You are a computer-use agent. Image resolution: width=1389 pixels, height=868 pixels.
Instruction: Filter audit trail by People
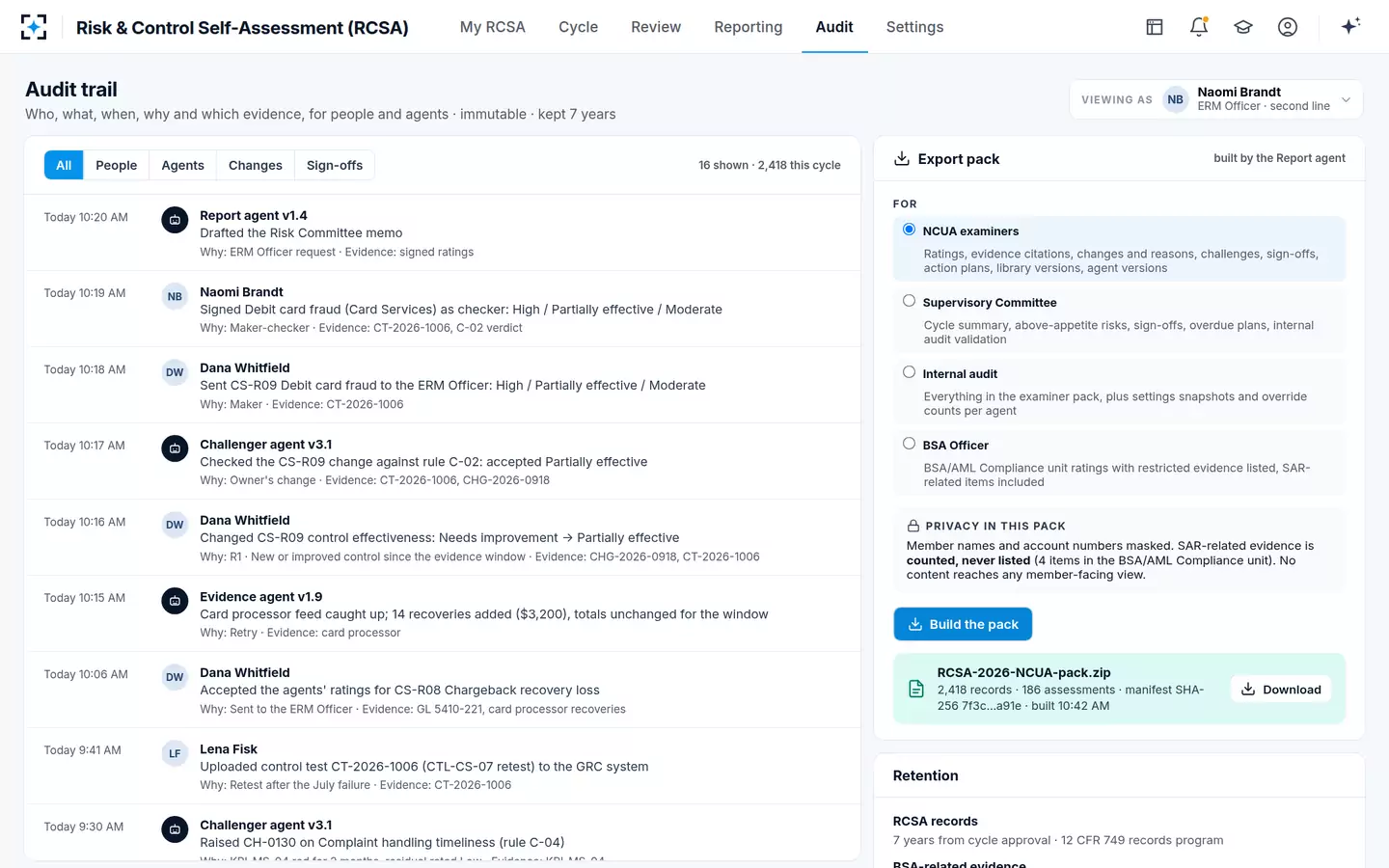(x=116, y=165)
